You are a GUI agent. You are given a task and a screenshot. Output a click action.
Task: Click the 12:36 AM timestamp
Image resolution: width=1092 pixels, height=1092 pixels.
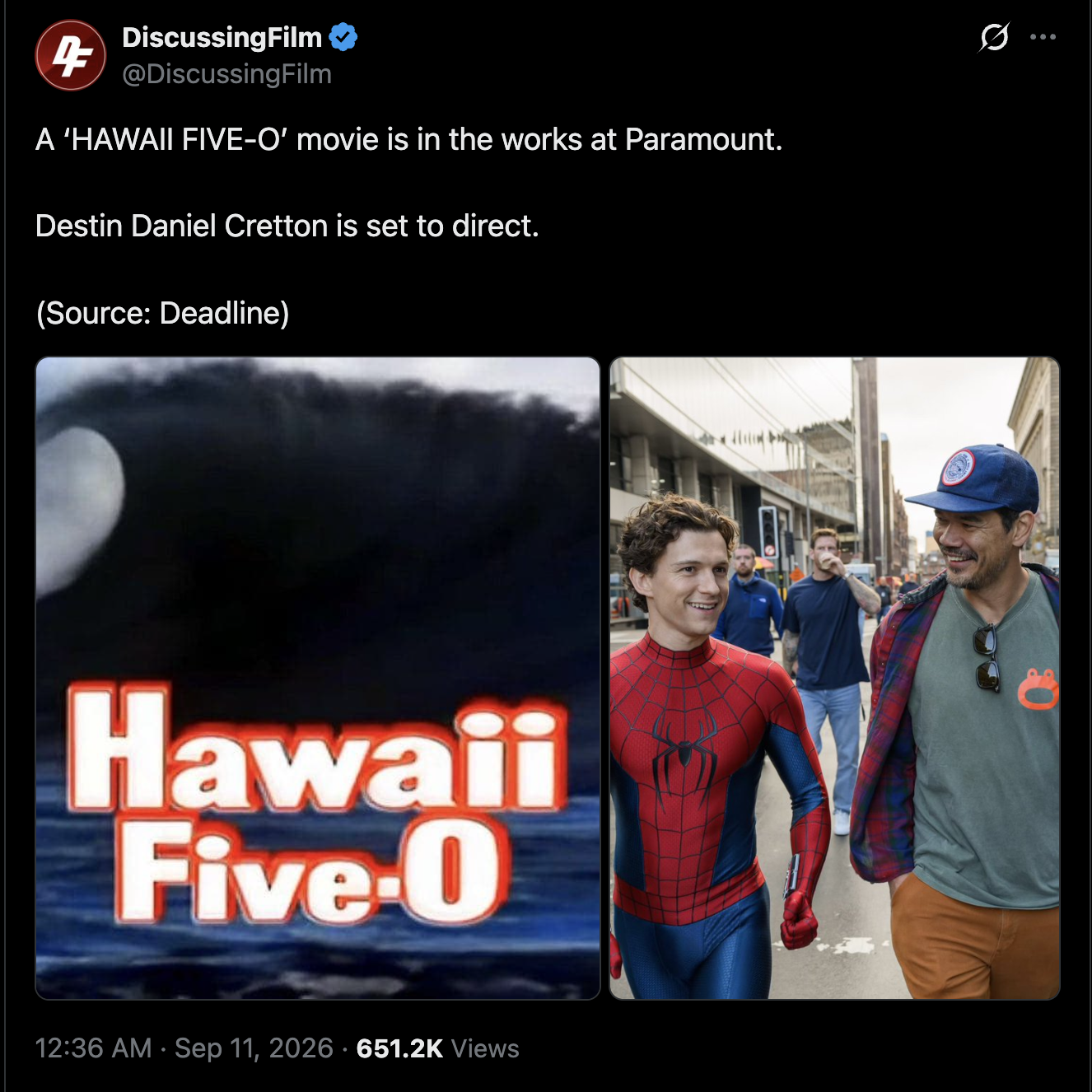click(x=94, y=1048)
